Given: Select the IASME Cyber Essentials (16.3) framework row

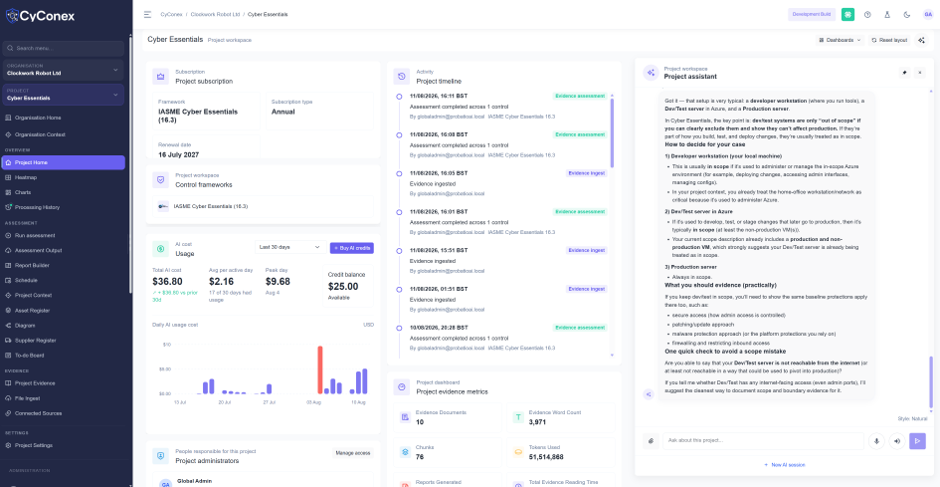Looking at the screenshot, I should coord(263,206).
